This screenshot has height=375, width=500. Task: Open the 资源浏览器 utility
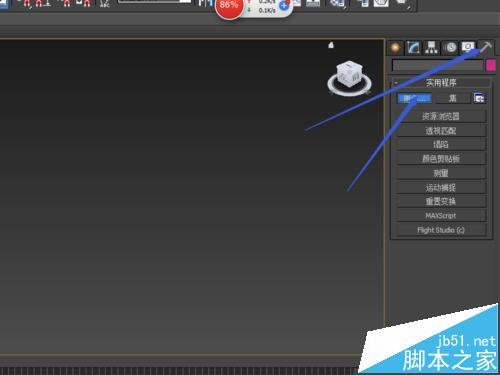click(x=441, y=116)
